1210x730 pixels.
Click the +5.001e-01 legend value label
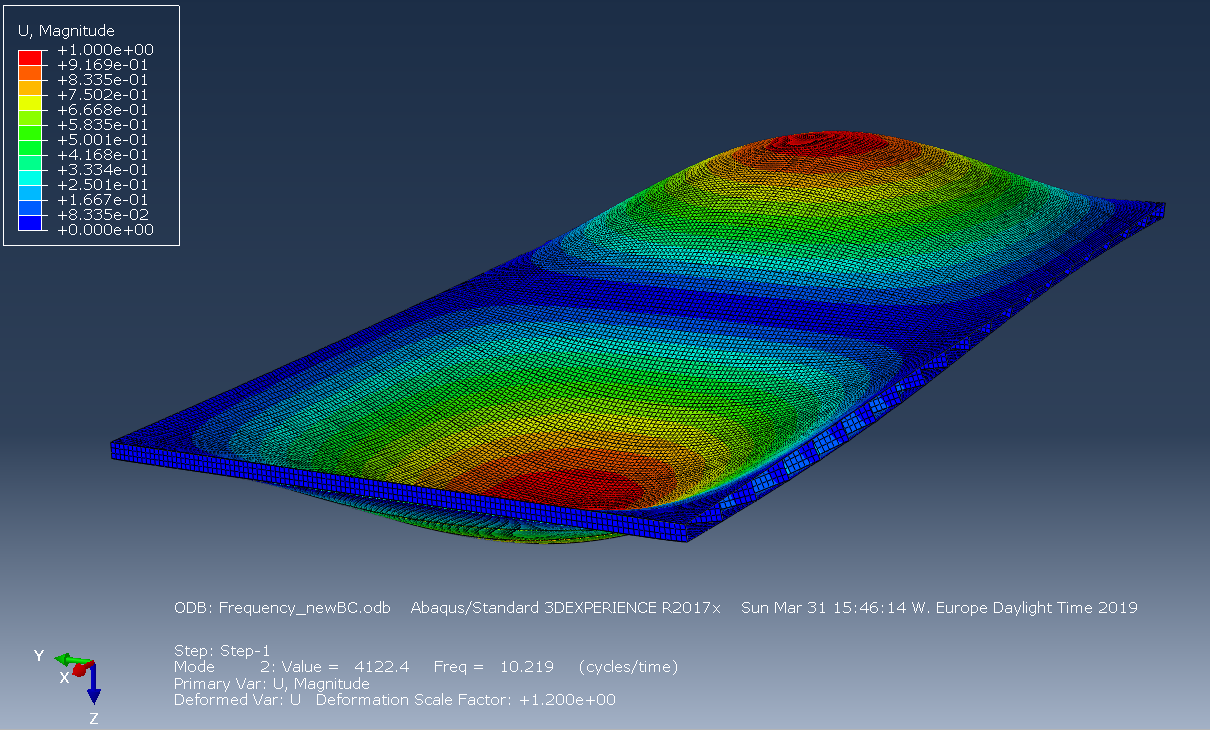[x=104, y=140]
